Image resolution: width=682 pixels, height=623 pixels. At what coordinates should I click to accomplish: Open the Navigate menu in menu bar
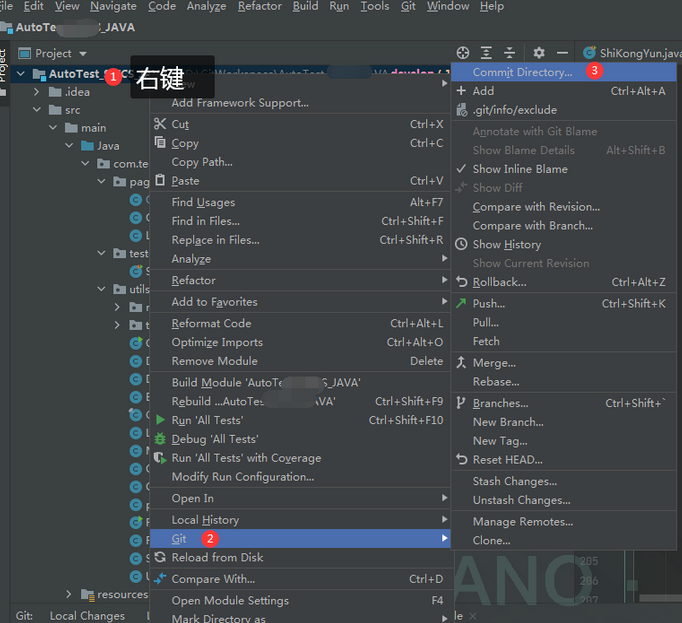tap(113, 7)
